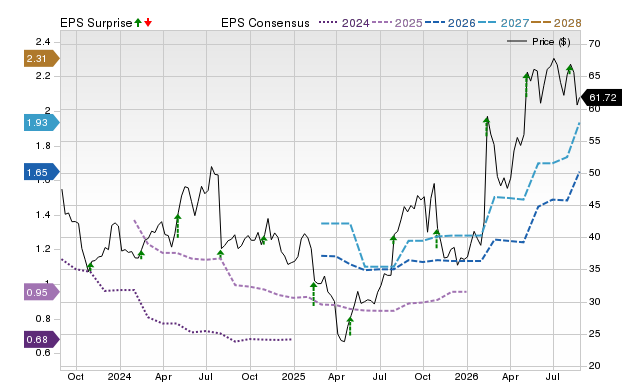Toggle the 2027 light blue legend entry
The image size is (640, 382).
click(x=503, y=23)
